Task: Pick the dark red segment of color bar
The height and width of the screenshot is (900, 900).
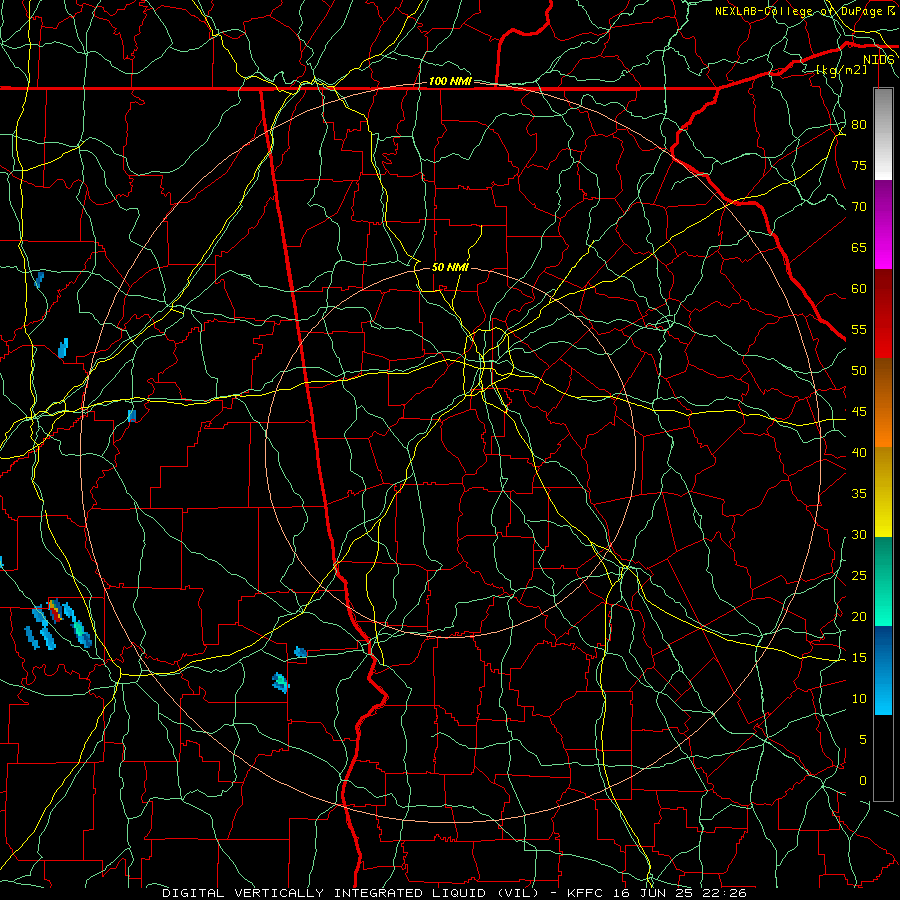Action: 883,314
